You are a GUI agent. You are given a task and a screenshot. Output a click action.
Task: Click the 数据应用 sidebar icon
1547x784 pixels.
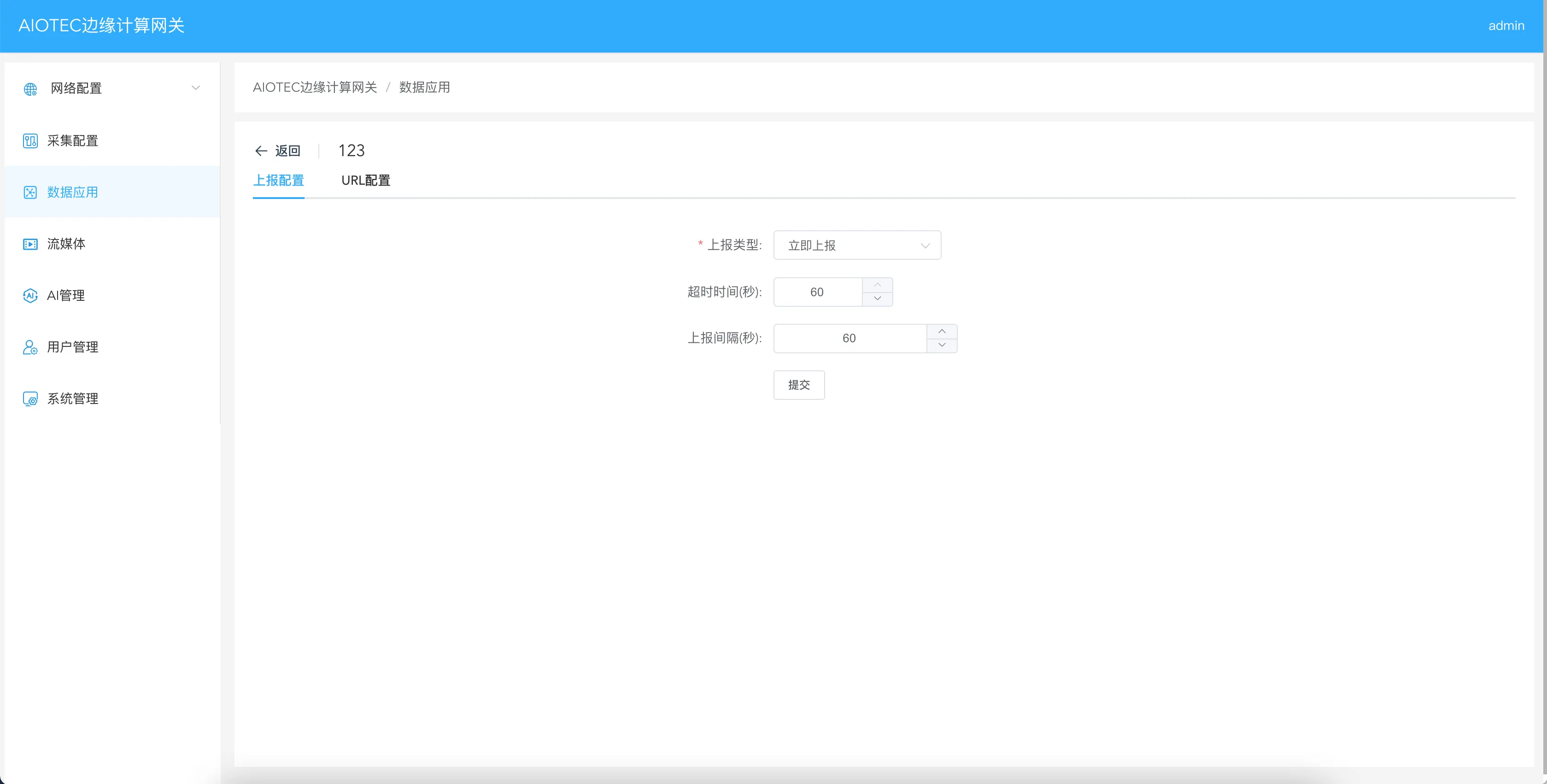(30, 192)
